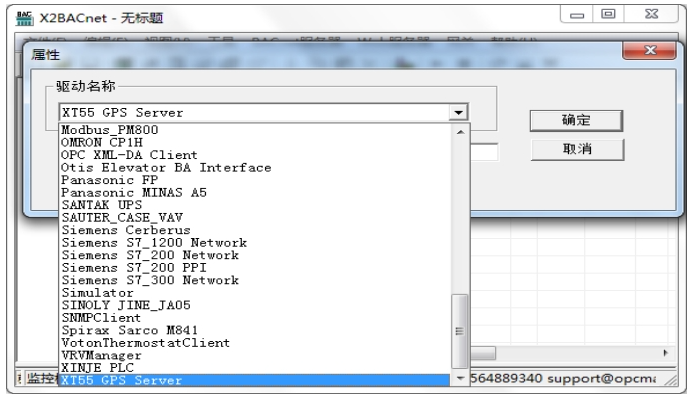Image resolution: width=690 pixels, height=398 pixels.
Task: Choose Simulator driver option
Action: point(255,293)
